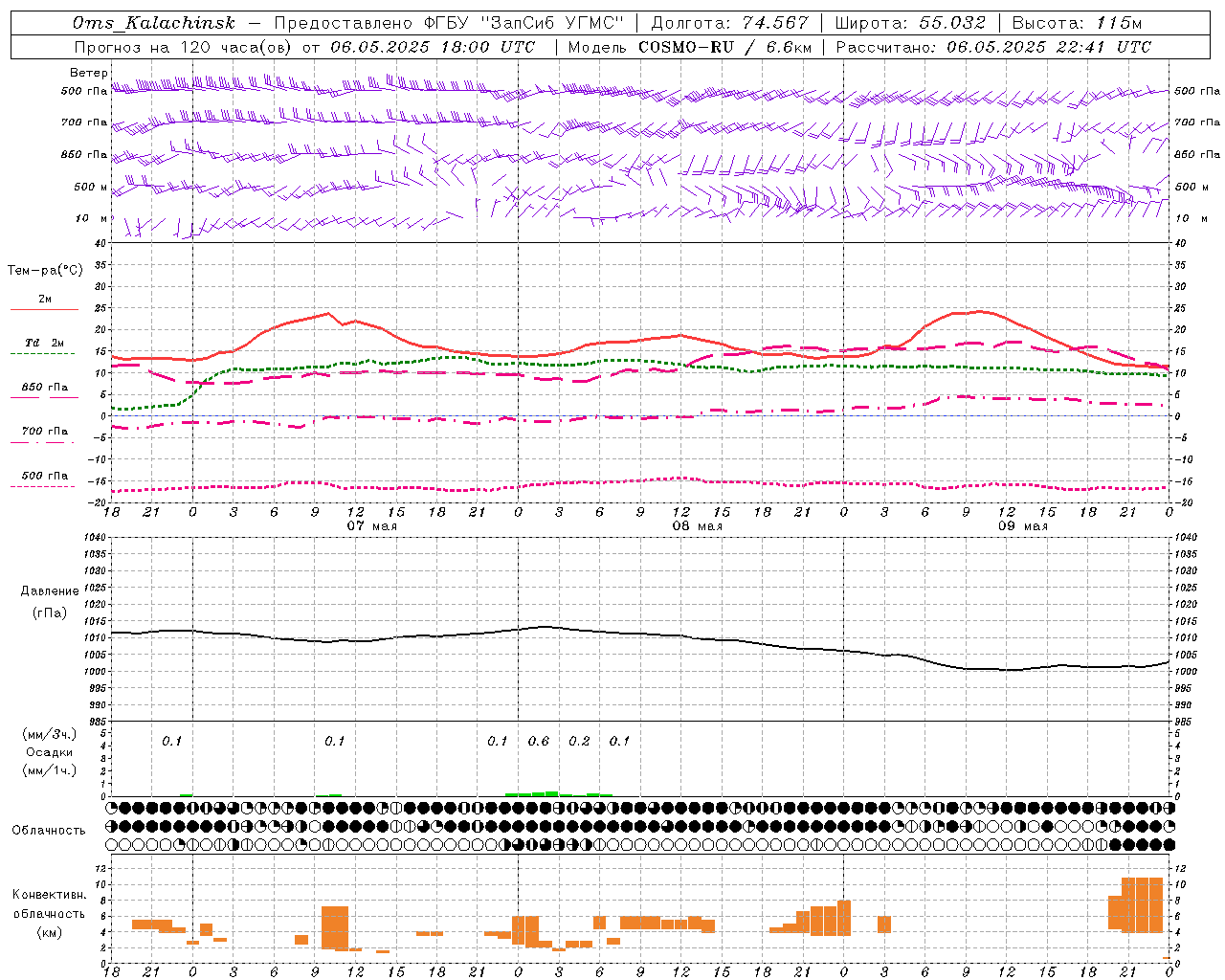Click the 0.6 precipitation value
The height and width of the screenshot is (980, 1225).
pyautogui.click(x=539, y=741)
